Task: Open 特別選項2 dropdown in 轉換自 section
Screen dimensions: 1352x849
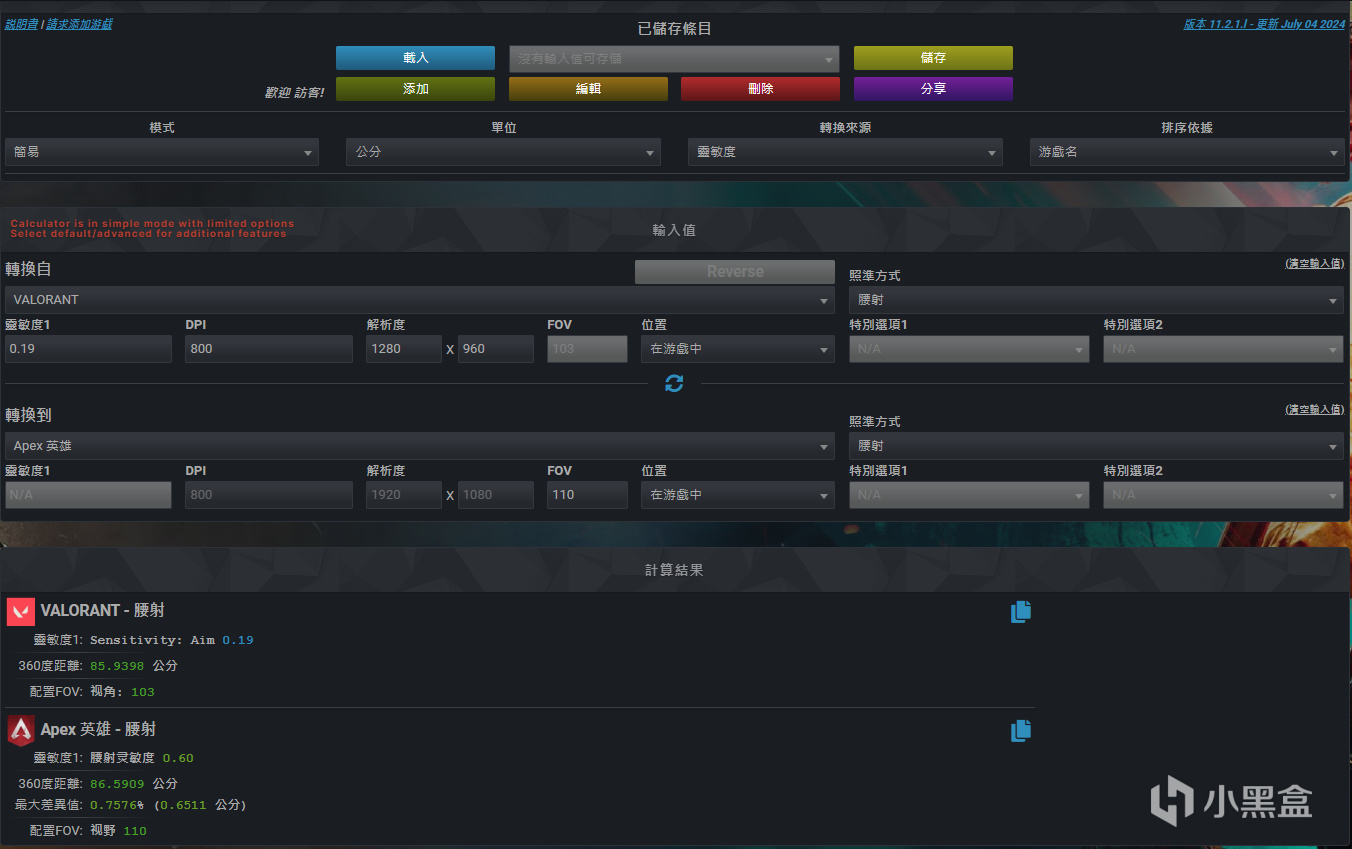Action: [1223, 349]
